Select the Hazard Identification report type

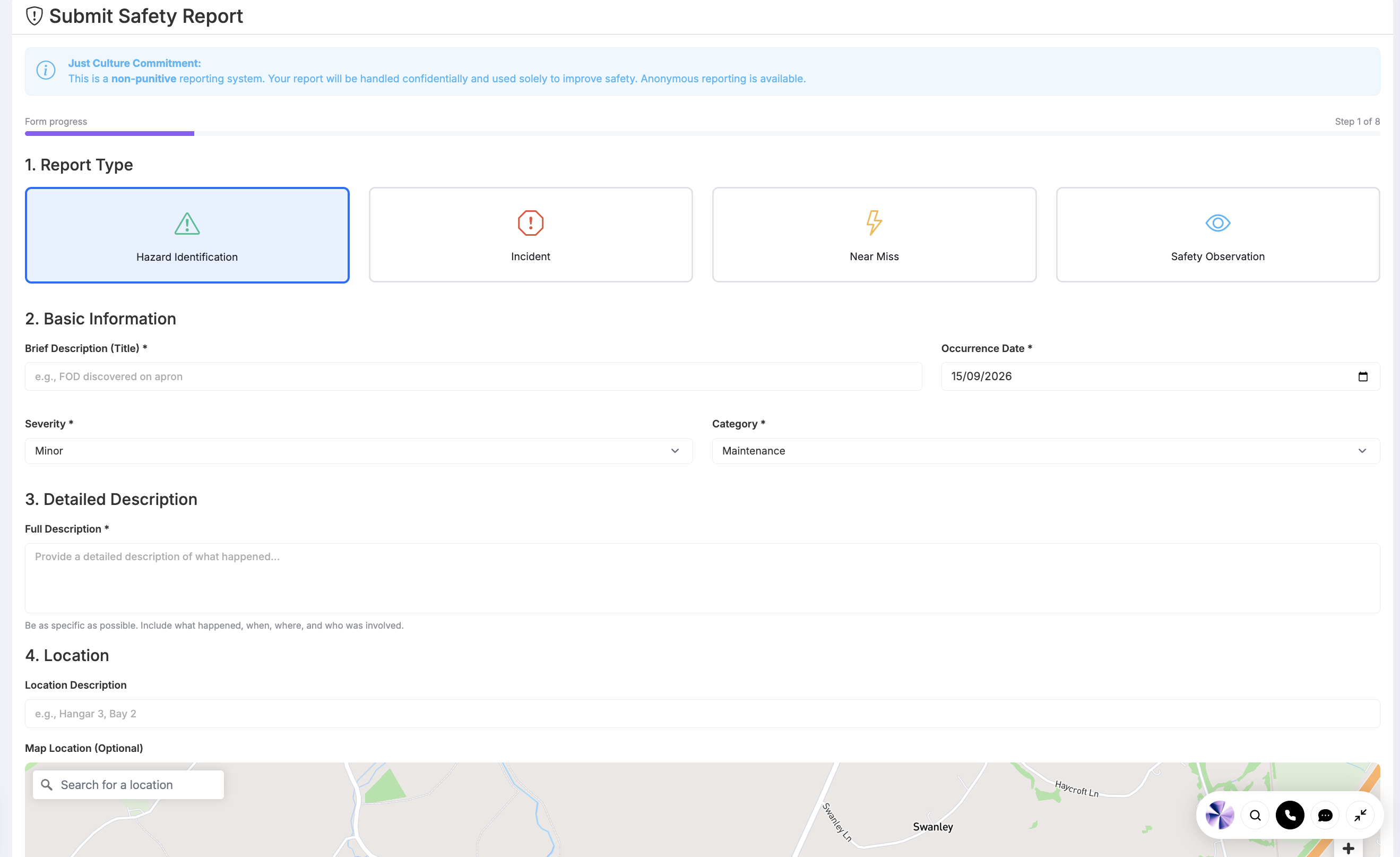pyautogui.click(x=187, y=235)
